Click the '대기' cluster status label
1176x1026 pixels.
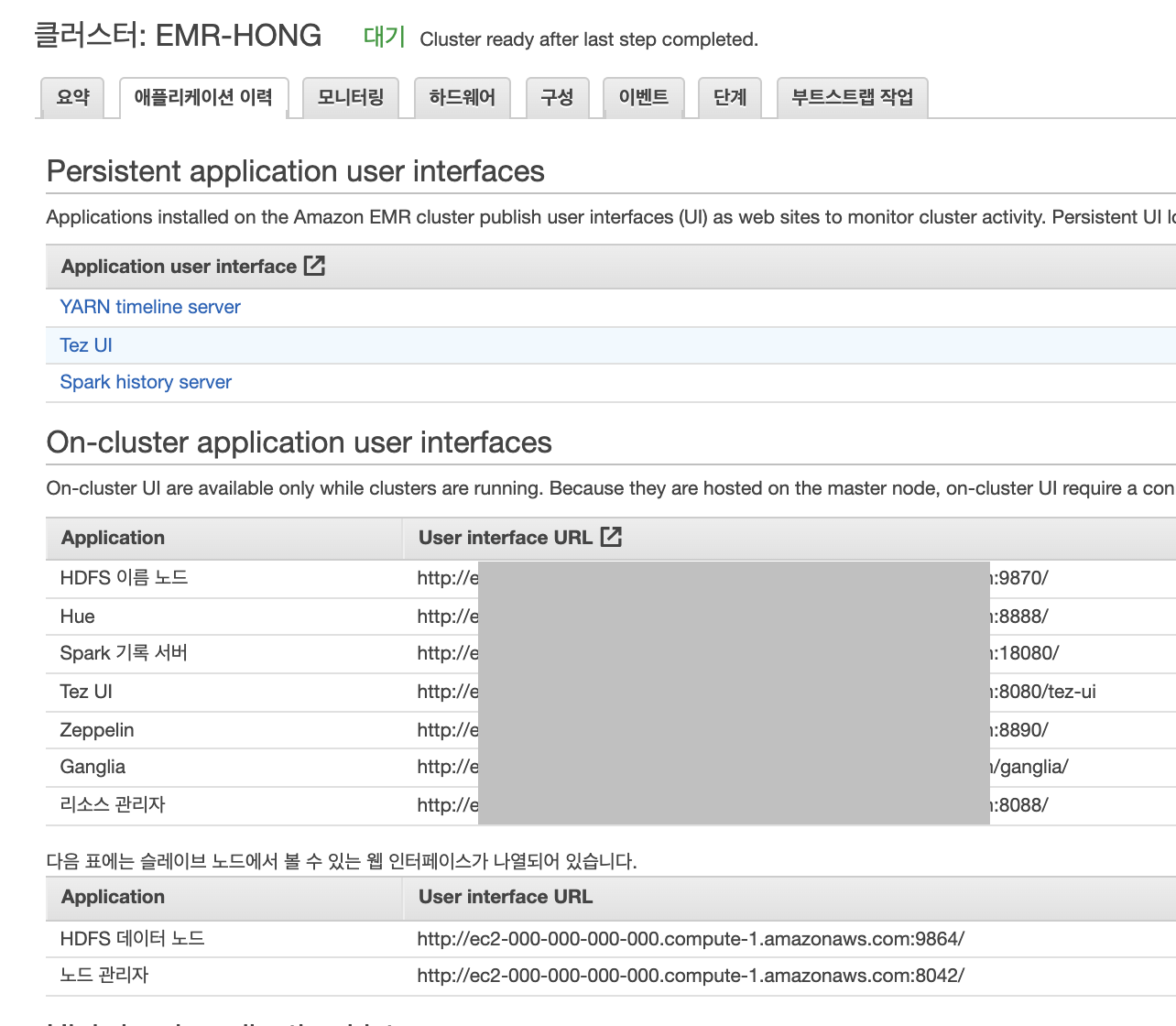(x=385, y=37)
